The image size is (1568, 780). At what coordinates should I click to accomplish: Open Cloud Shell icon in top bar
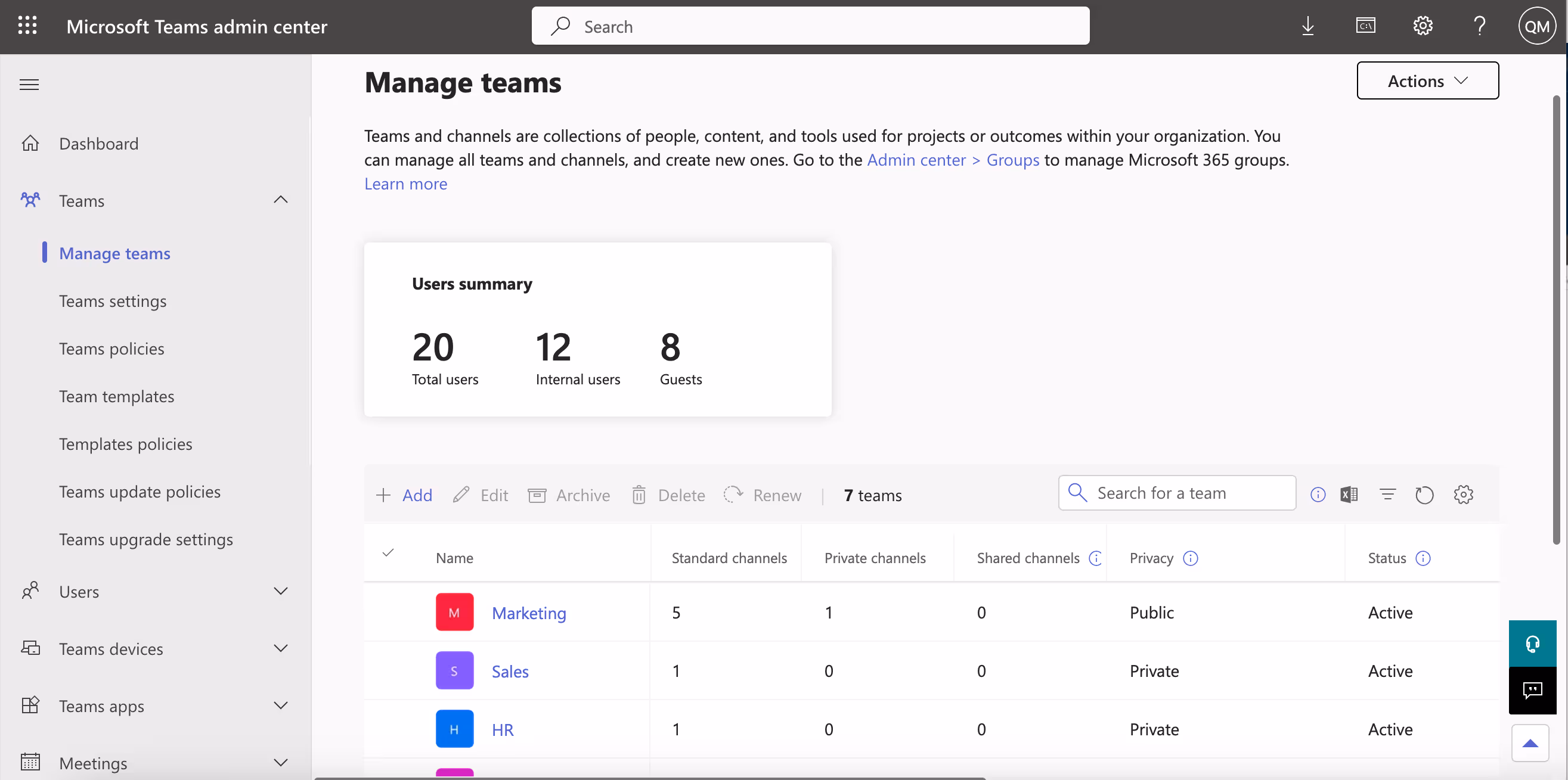(1365, 26)
